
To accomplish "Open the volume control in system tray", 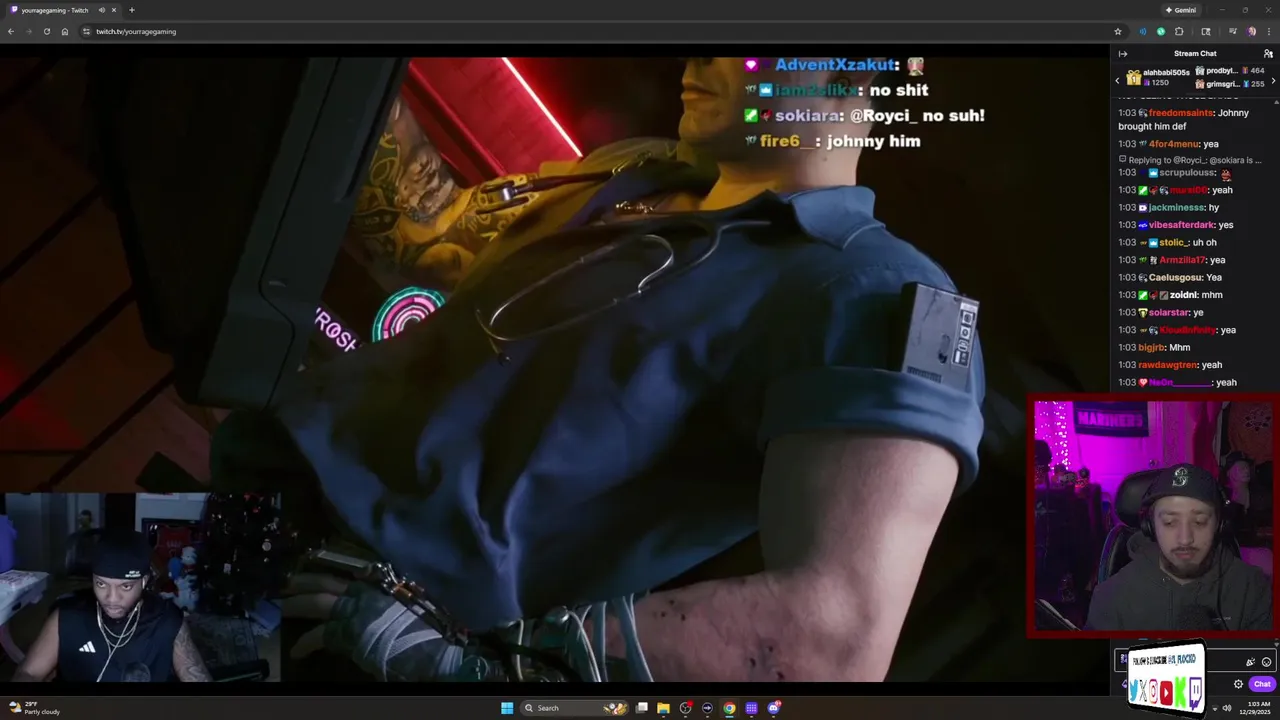I will pos(1227,708).
